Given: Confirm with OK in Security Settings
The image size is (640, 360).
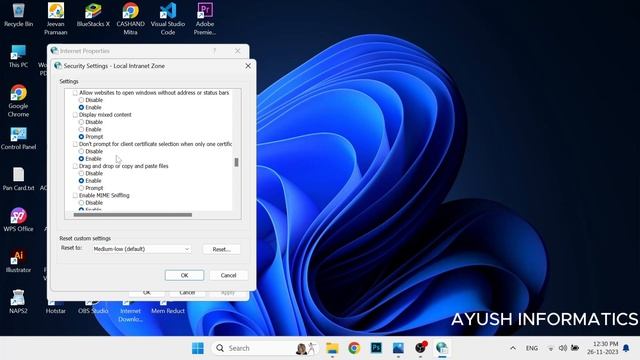Looking at the screenshot, I should click(x=184, y=276).
